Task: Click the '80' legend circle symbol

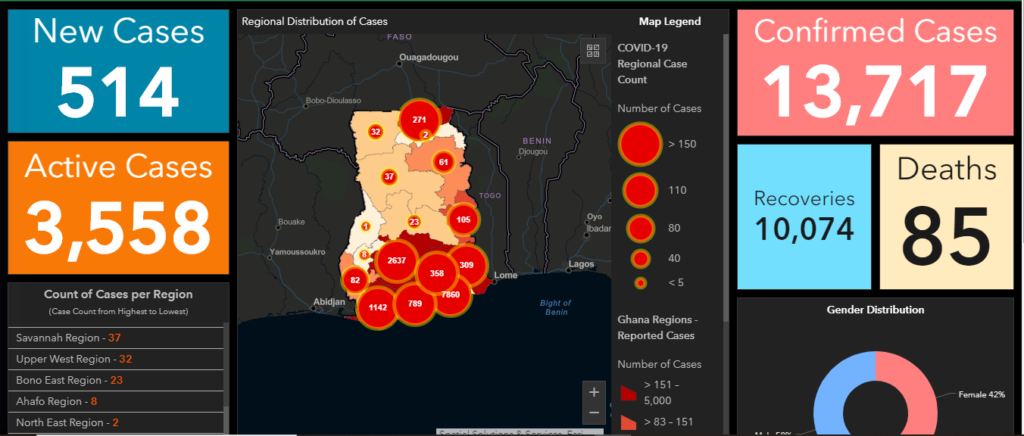Action: coord(641,228)
